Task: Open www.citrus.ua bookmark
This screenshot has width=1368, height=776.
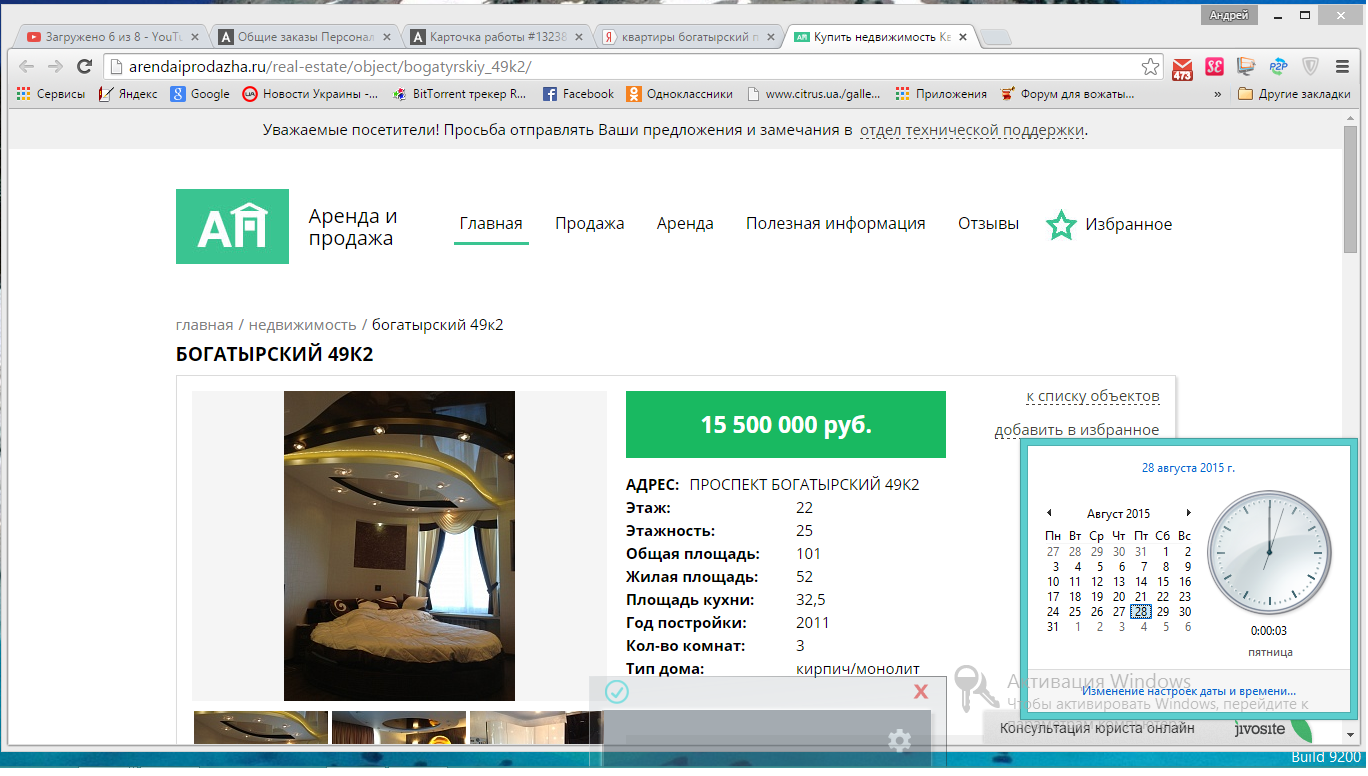Action: 813,94
